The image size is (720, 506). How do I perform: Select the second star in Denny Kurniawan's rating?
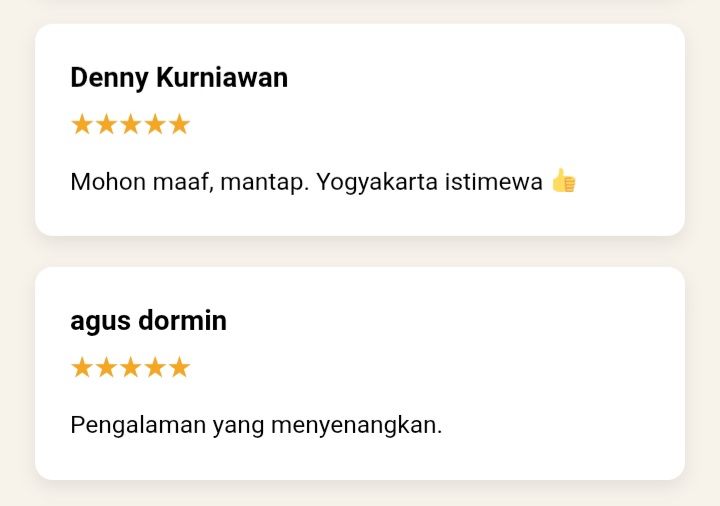pyautogui.click(x=106, y=125)
